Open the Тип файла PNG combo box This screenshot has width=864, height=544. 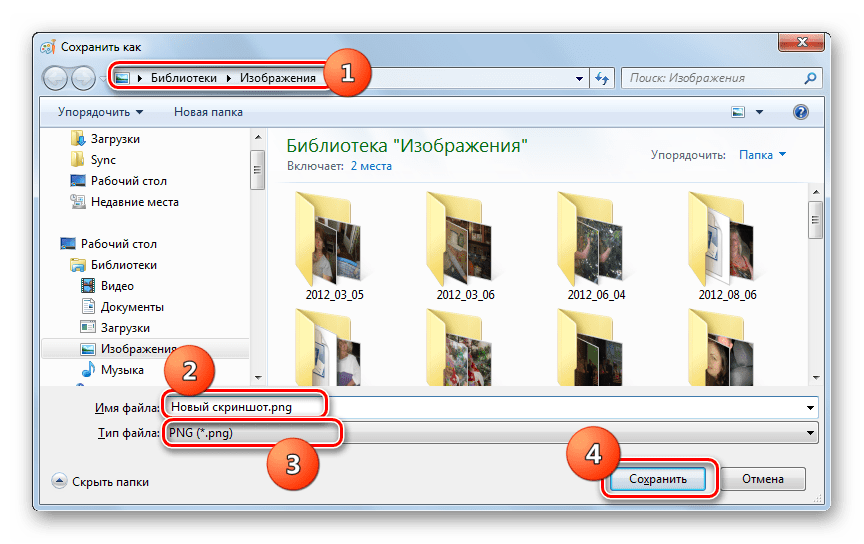click(x=490, y=433)
